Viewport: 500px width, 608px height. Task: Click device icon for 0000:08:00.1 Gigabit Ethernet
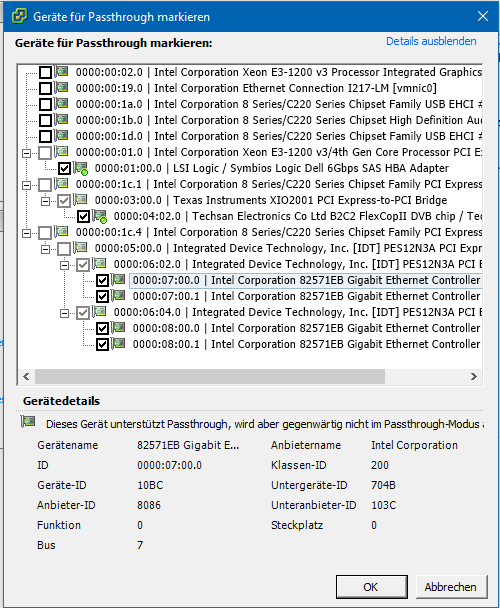click(118, 343)
